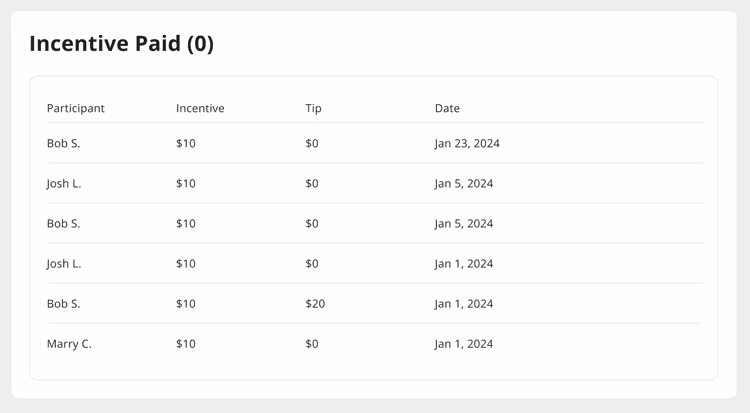This screenshot has width=750, height=413.
Task: Click $10 incentive in Marry C. row
Action: [x=186, y=344]
